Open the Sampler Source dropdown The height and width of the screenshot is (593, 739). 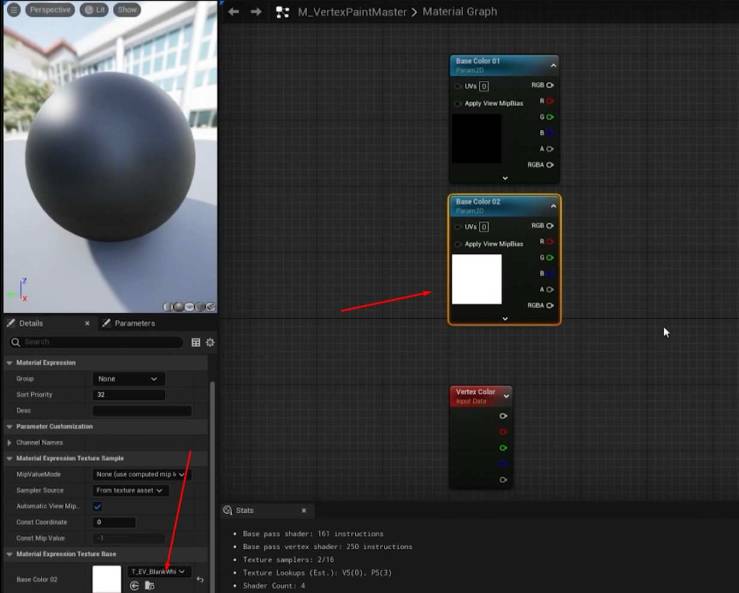tap(131, 491)
